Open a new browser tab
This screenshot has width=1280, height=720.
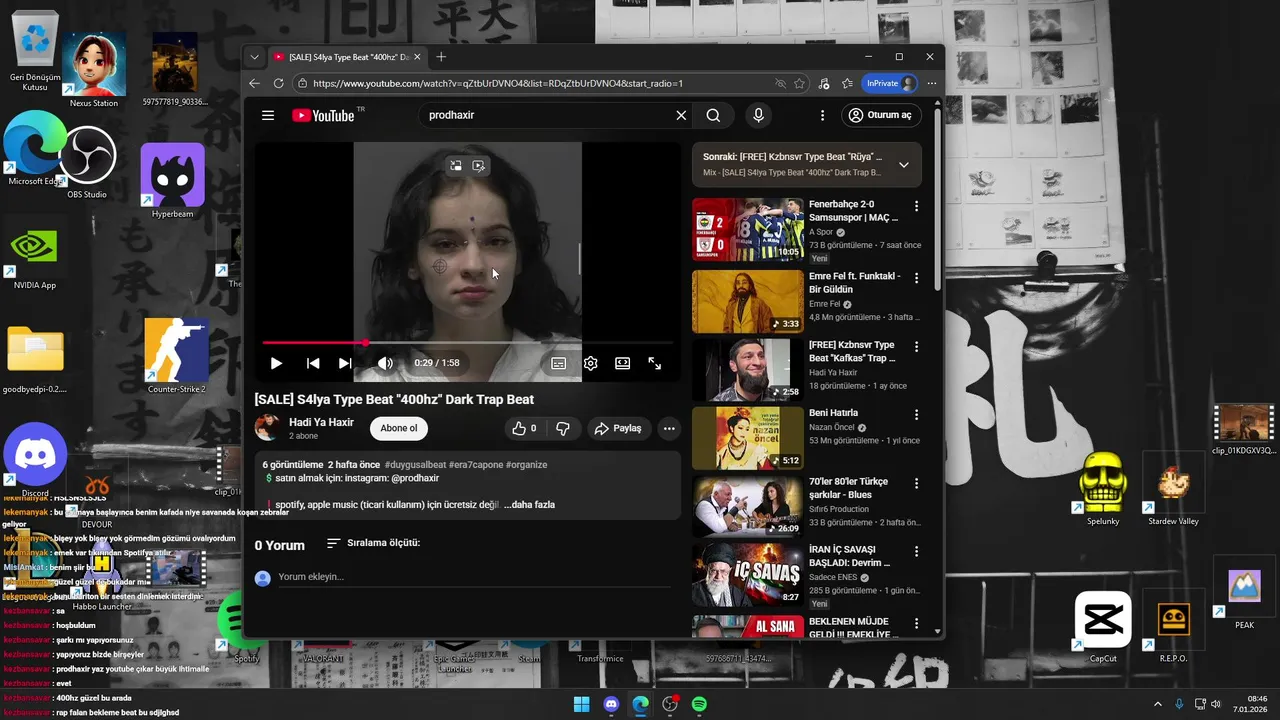(441, 57)
